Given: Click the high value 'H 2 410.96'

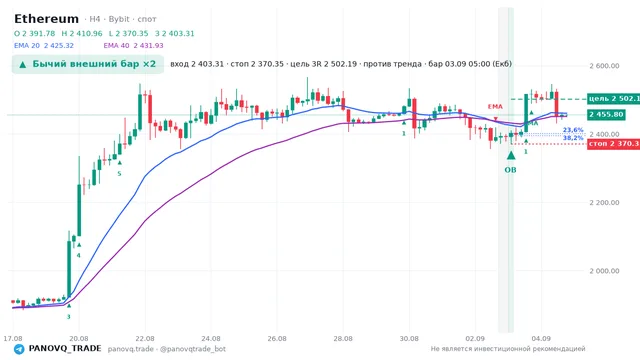Looking at the screenshot, I should 82,33.
